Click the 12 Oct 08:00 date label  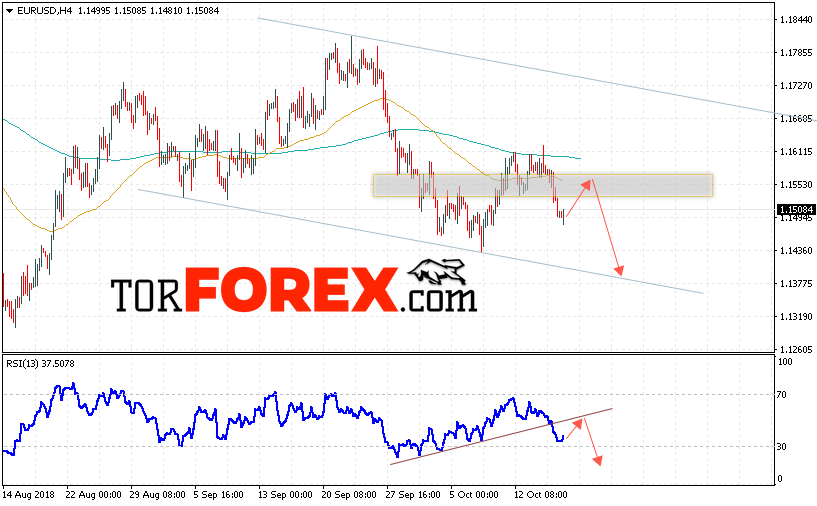[x=540, y=495]
